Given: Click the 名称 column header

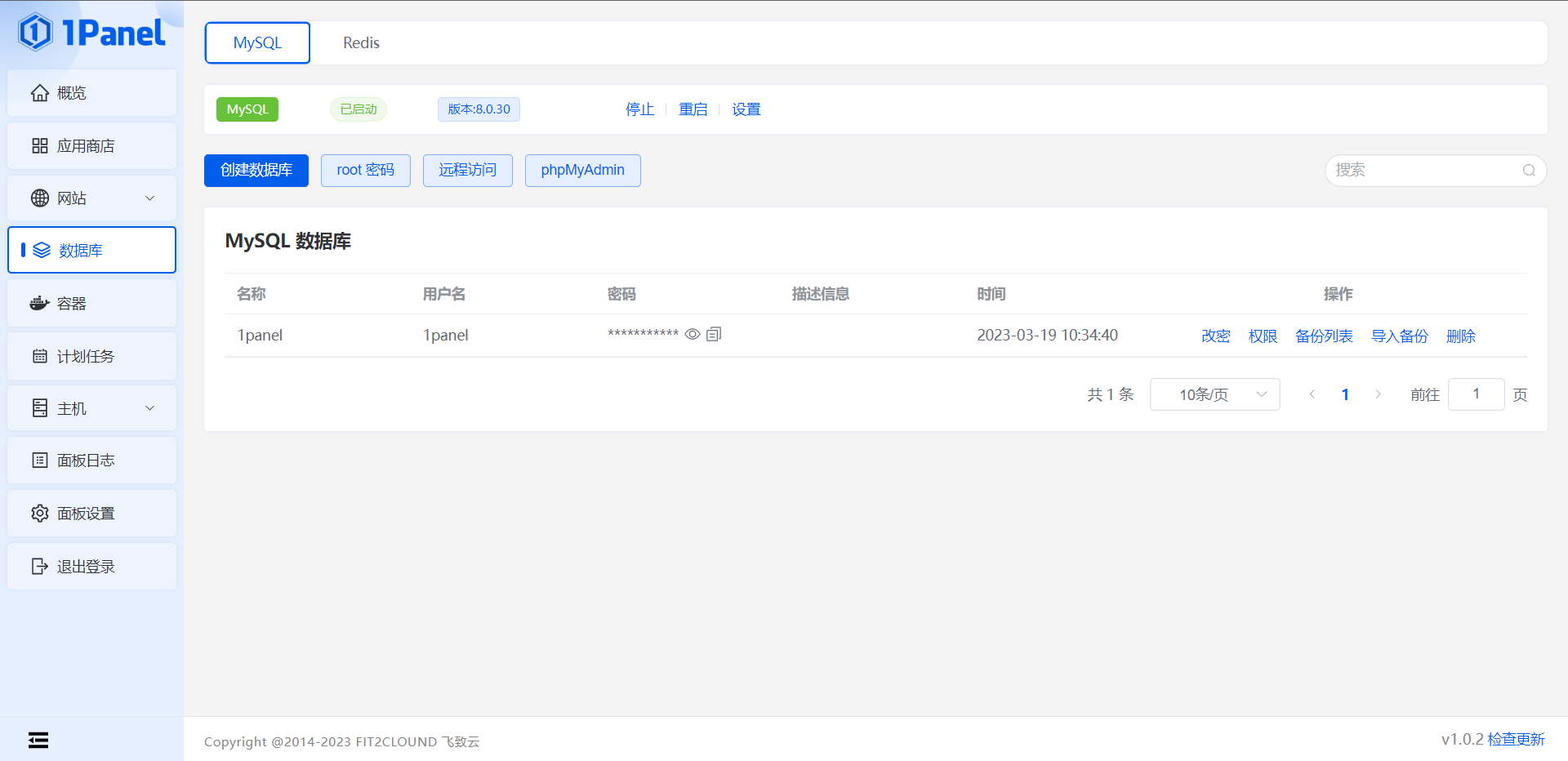Looking at the screenshot, I should (x=252, y=294).
